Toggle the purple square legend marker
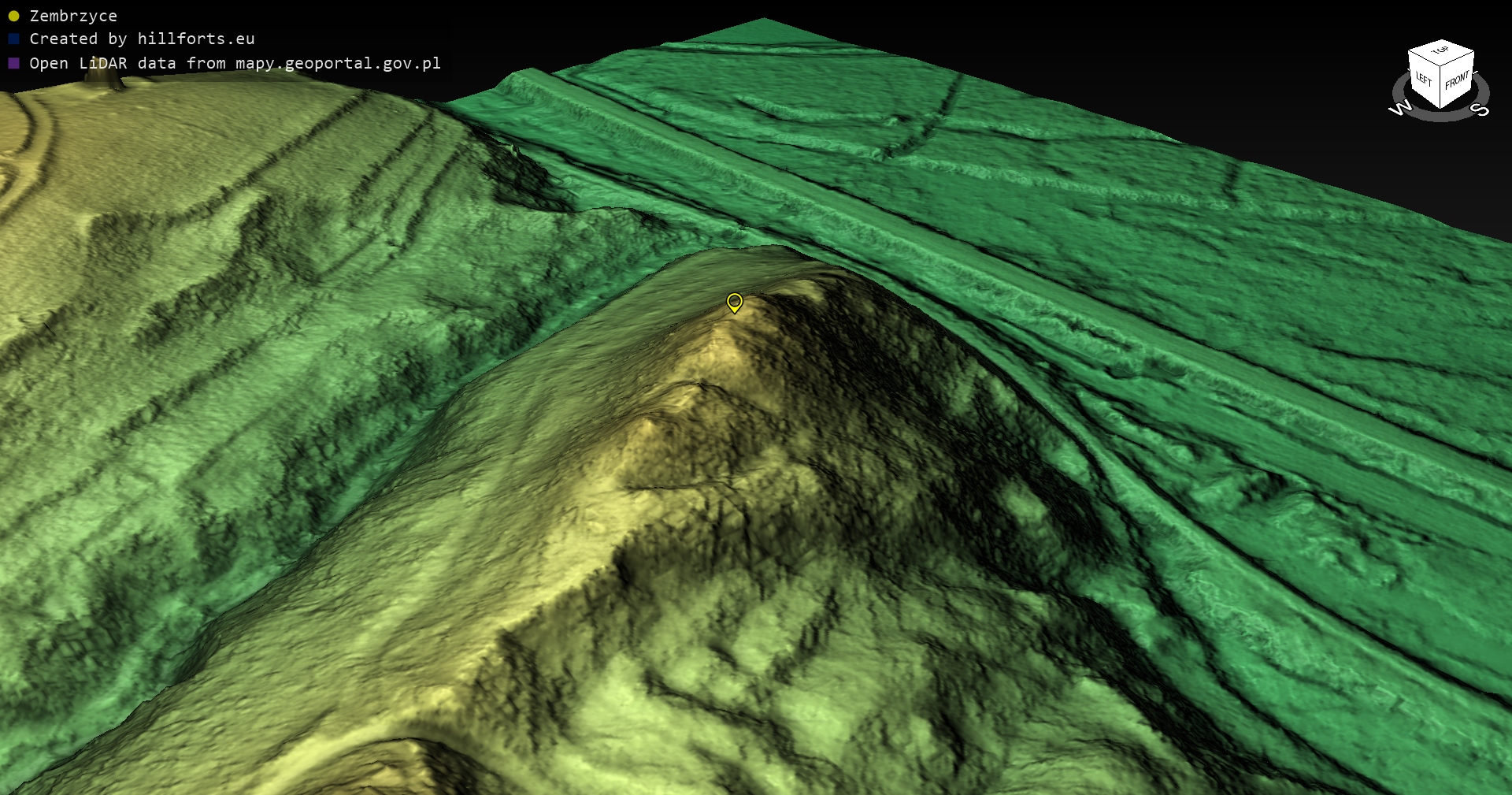This screenshot has width=1512, height=795. pos(13,63)
